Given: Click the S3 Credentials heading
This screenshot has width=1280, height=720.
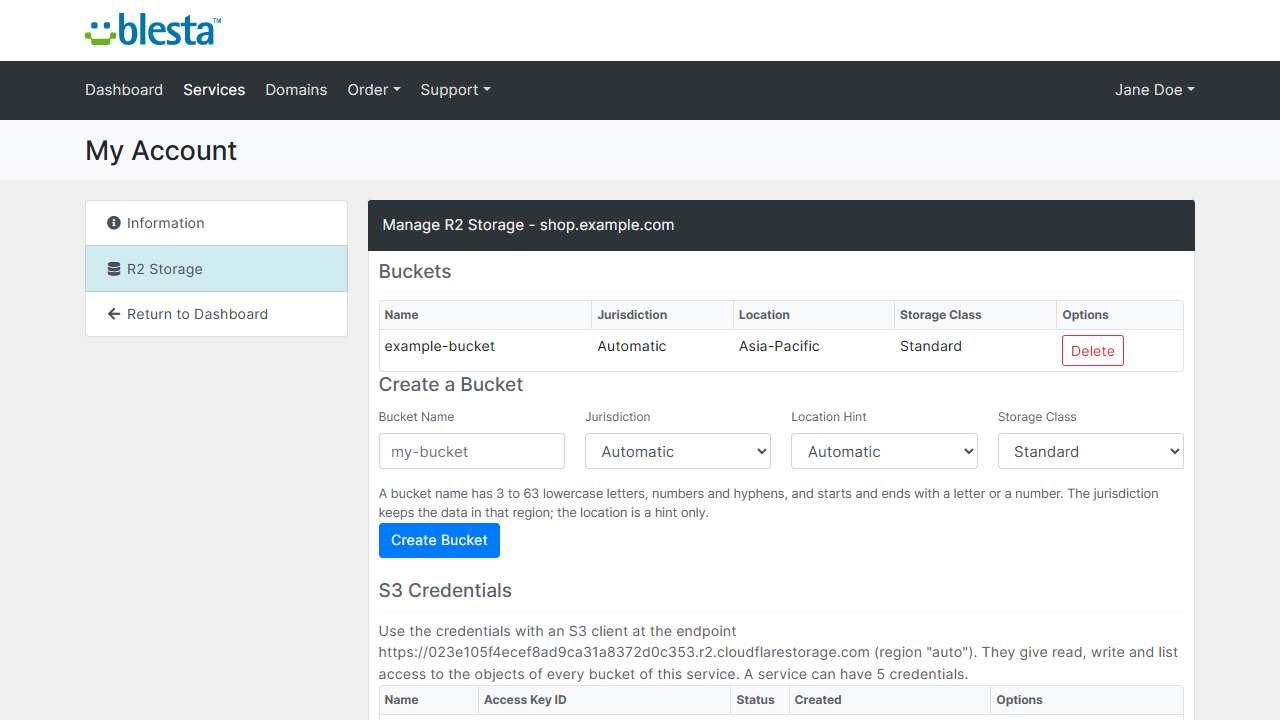Looking at the screenshot, I should coord(445,590).
